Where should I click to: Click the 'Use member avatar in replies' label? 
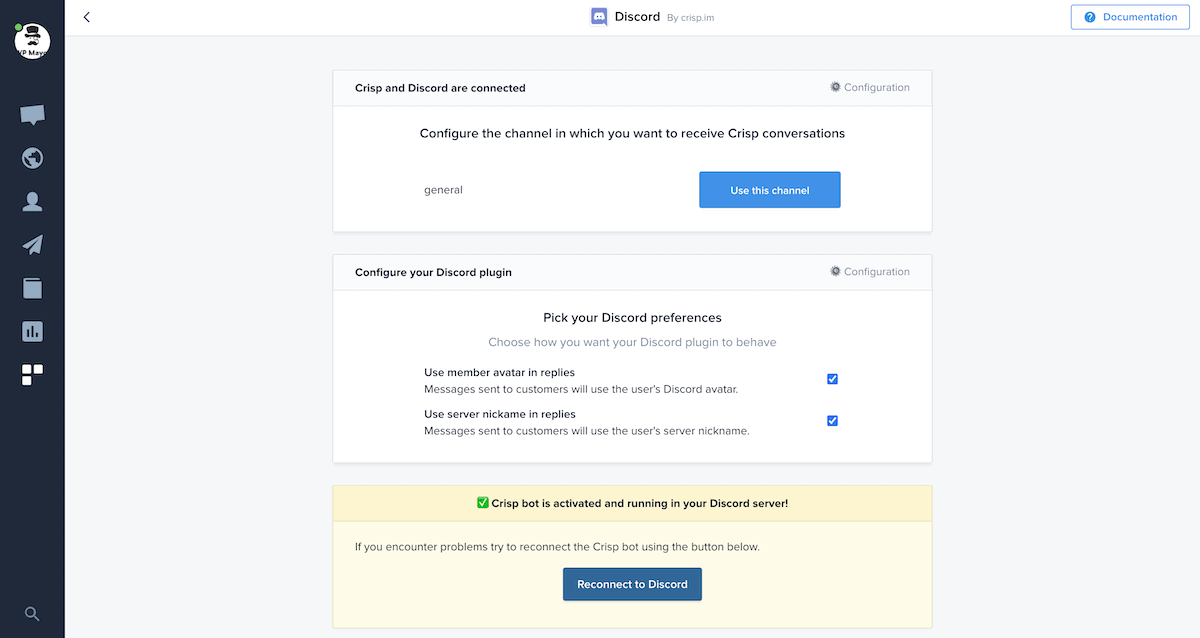tap(499, 373)
